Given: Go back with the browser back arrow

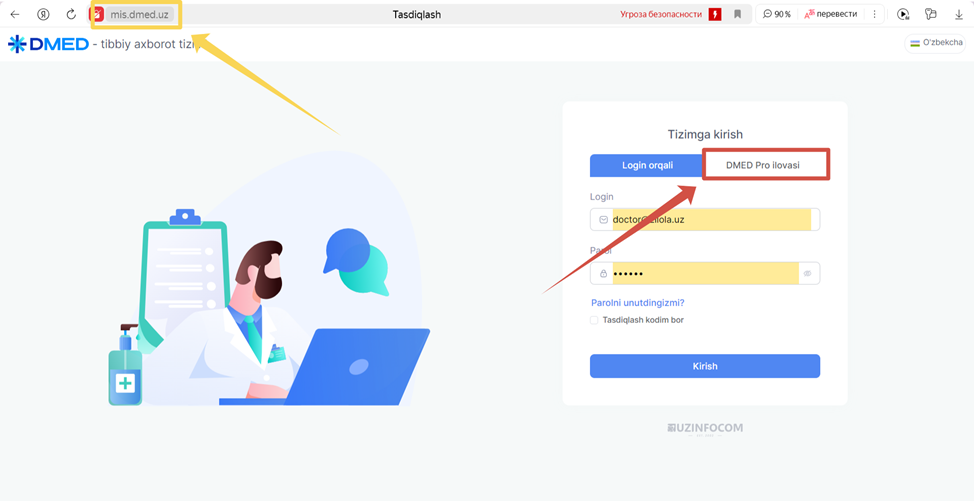Looking at the screenshot, I should [x=15, y=14].
